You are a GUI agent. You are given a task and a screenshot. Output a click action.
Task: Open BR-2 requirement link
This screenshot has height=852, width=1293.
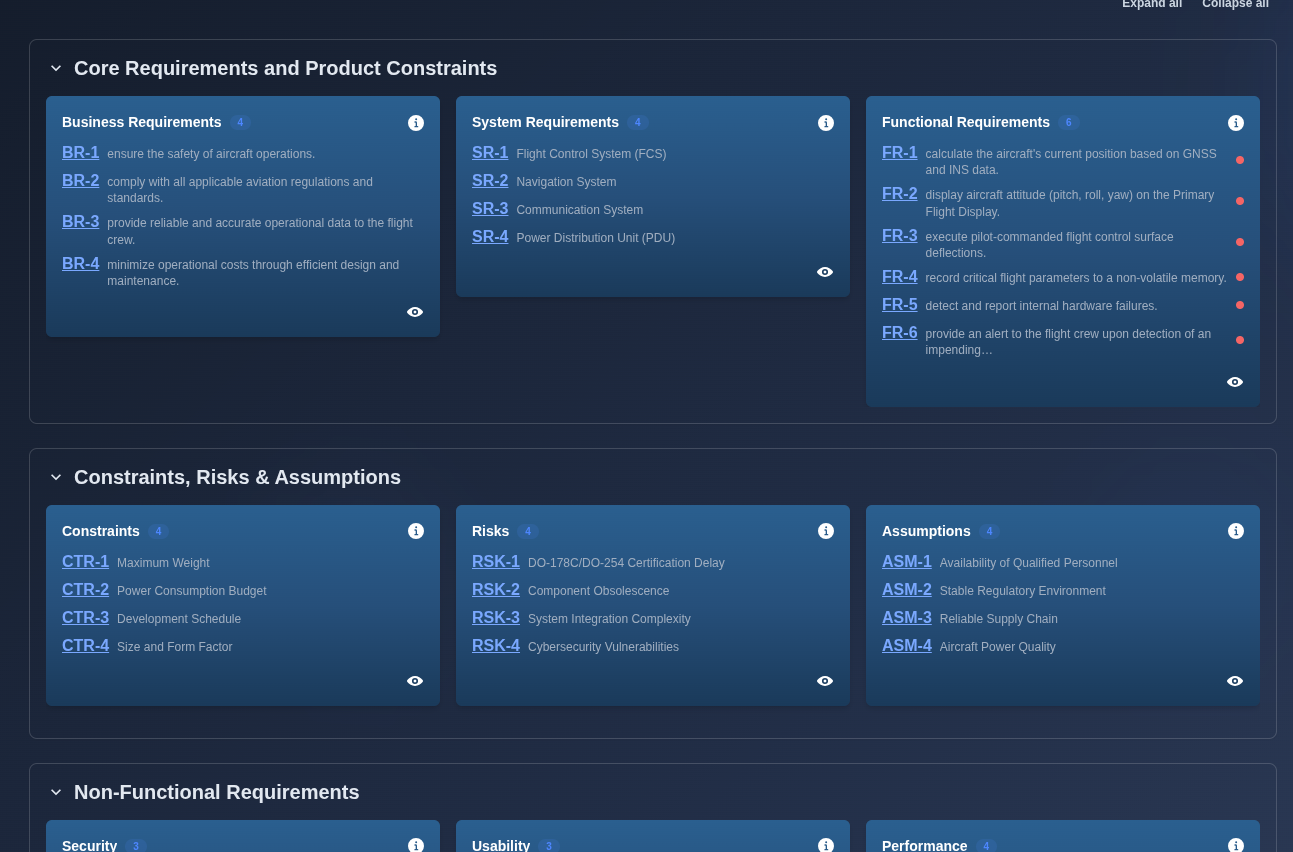click(x=81, y=181)
